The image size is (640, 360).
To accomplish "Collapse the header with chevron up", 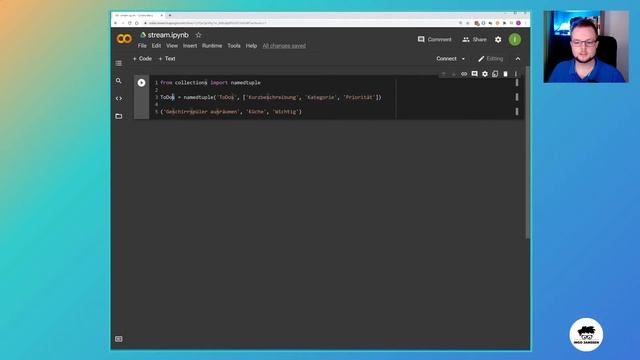I will click(x=518, y=59).
